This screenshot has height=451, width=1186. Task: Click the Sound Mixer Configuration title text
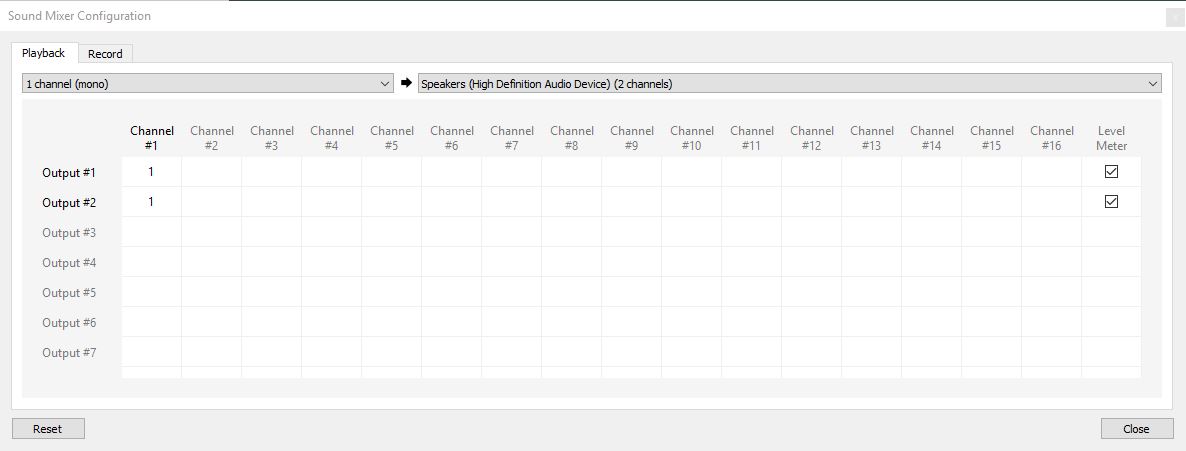click(x=79, y=16)
